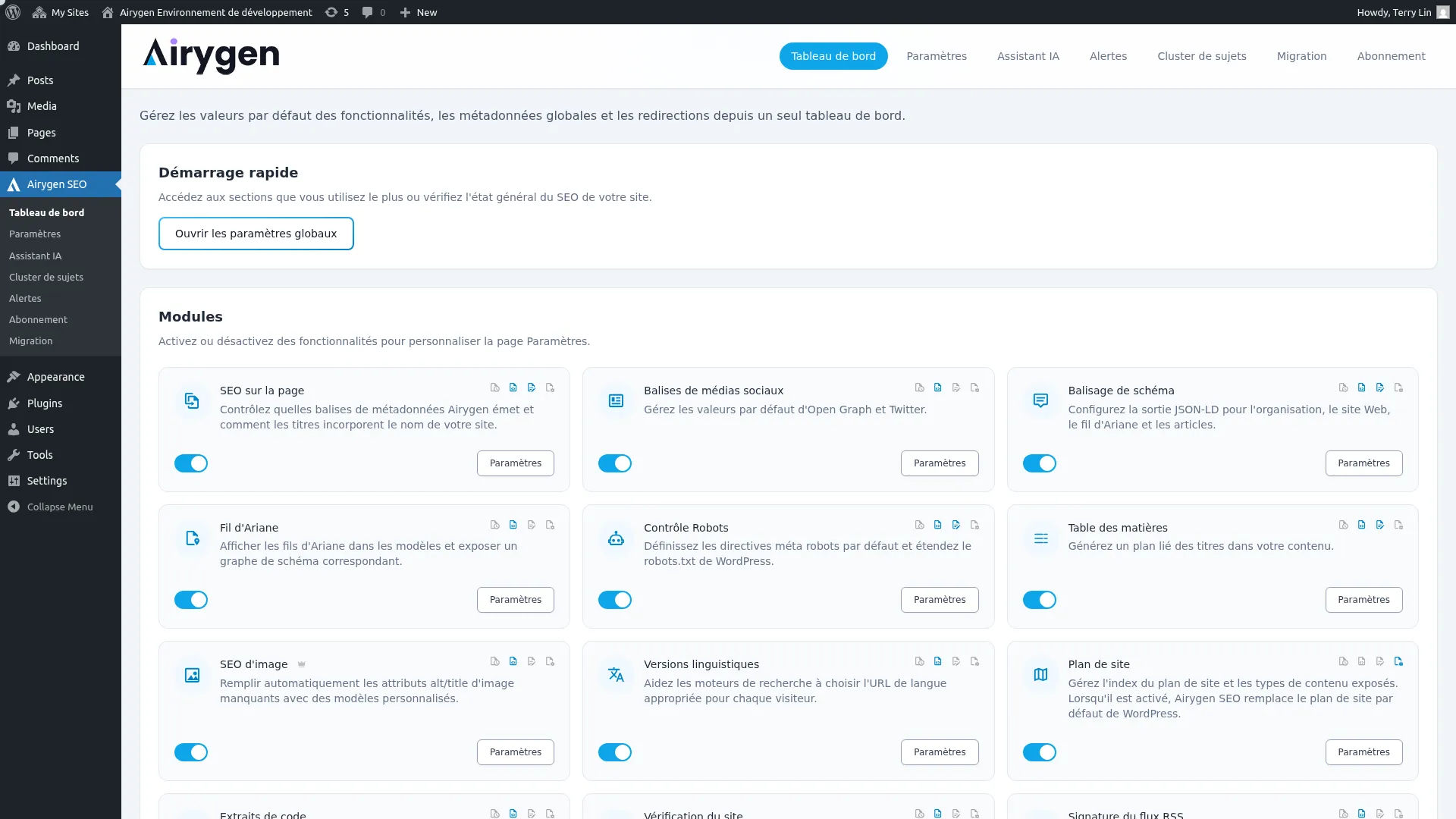Open the New content menu in admin bar

[419, 12]
